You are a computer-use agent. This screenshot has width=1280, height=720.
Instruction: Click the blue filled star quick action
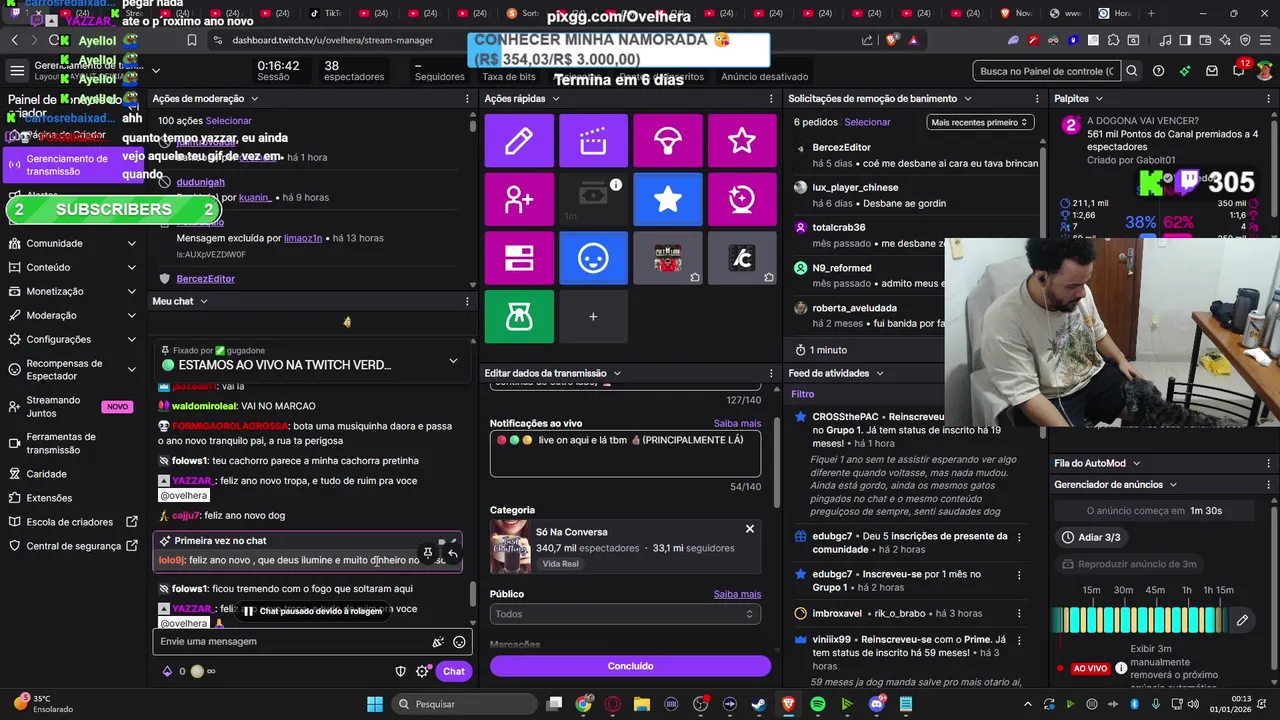point(668,199)
